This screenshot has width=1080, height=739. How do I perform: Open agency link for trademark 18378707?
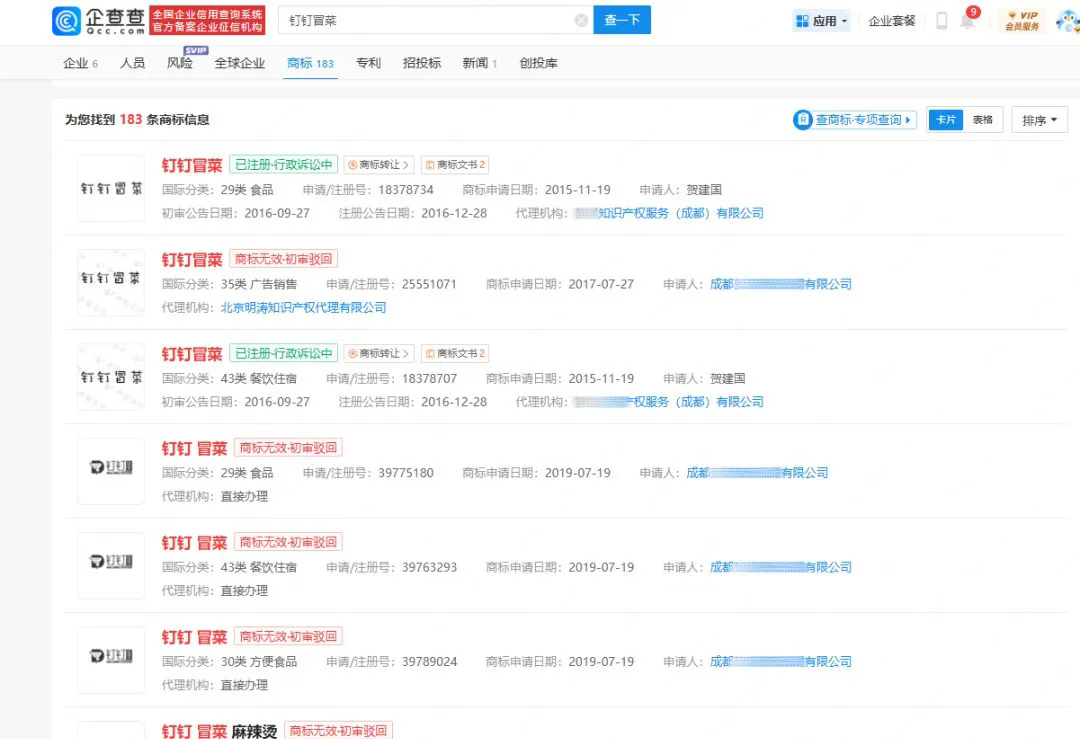point(669,402)
